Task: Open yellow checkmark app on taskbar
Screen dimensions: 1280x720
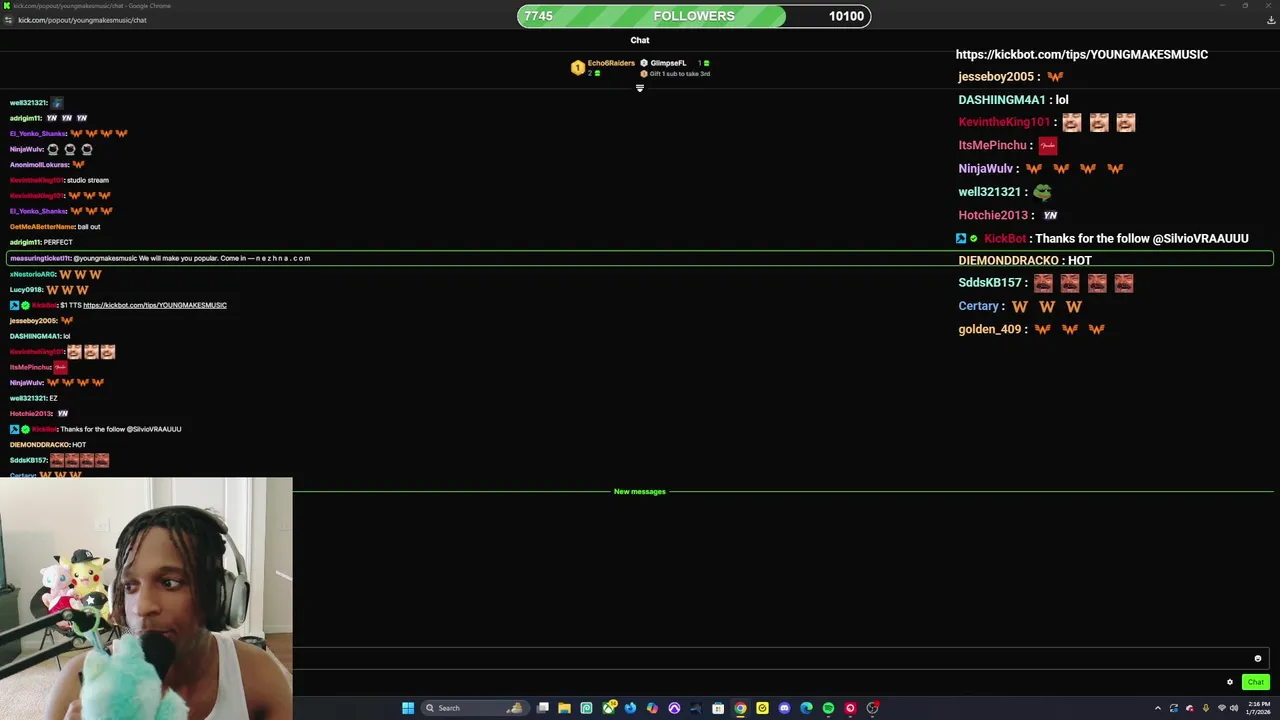Action: (x=762, y=708)
